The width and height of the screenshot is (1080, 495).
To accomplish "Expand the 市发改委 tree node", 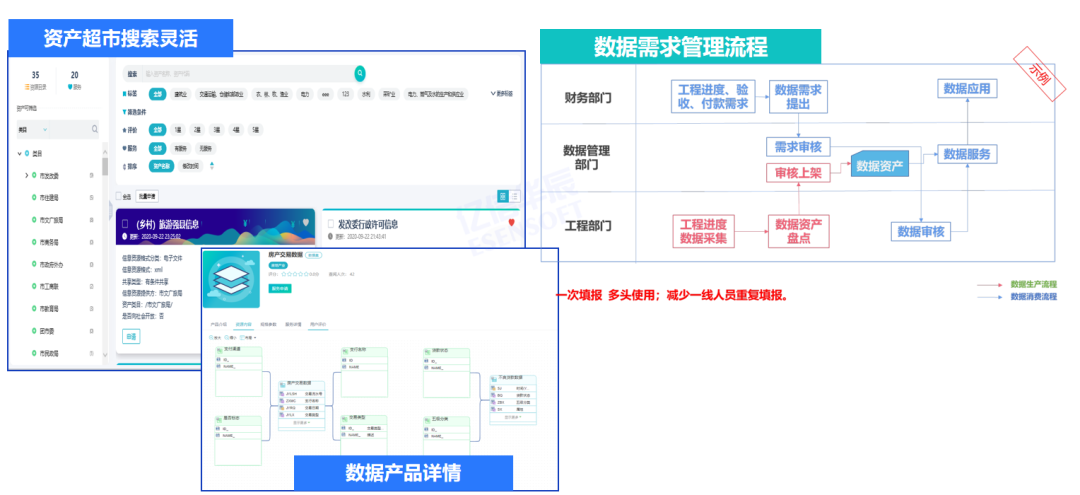I will 27,176.
